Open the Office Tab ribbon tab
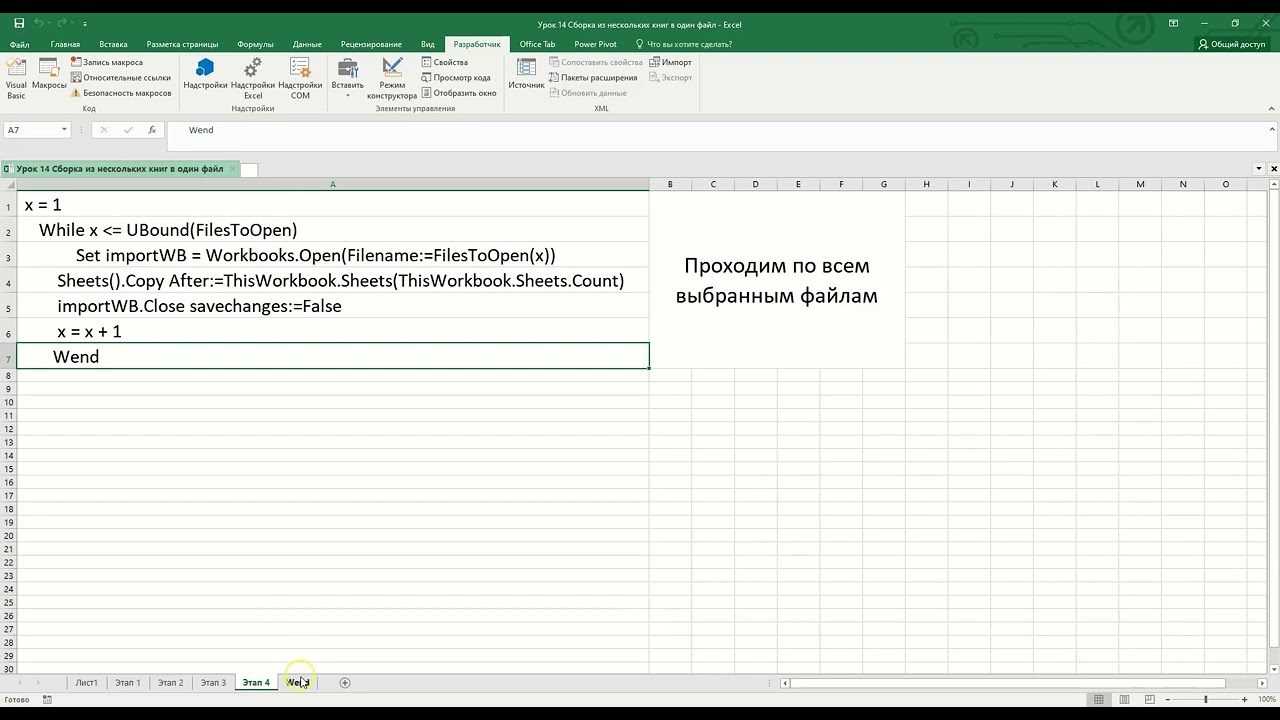Screen dimensions: 1280x720 537,44
